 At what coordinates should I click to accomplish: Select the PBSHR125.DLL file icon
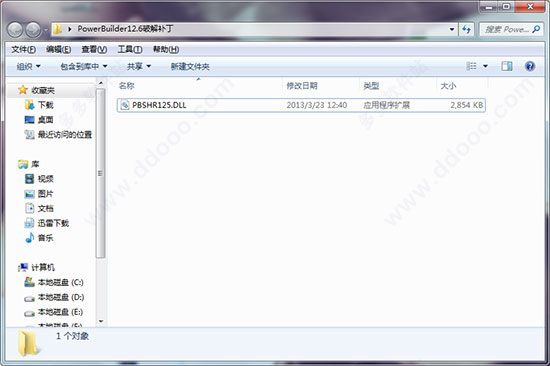[x=125, y=105]
